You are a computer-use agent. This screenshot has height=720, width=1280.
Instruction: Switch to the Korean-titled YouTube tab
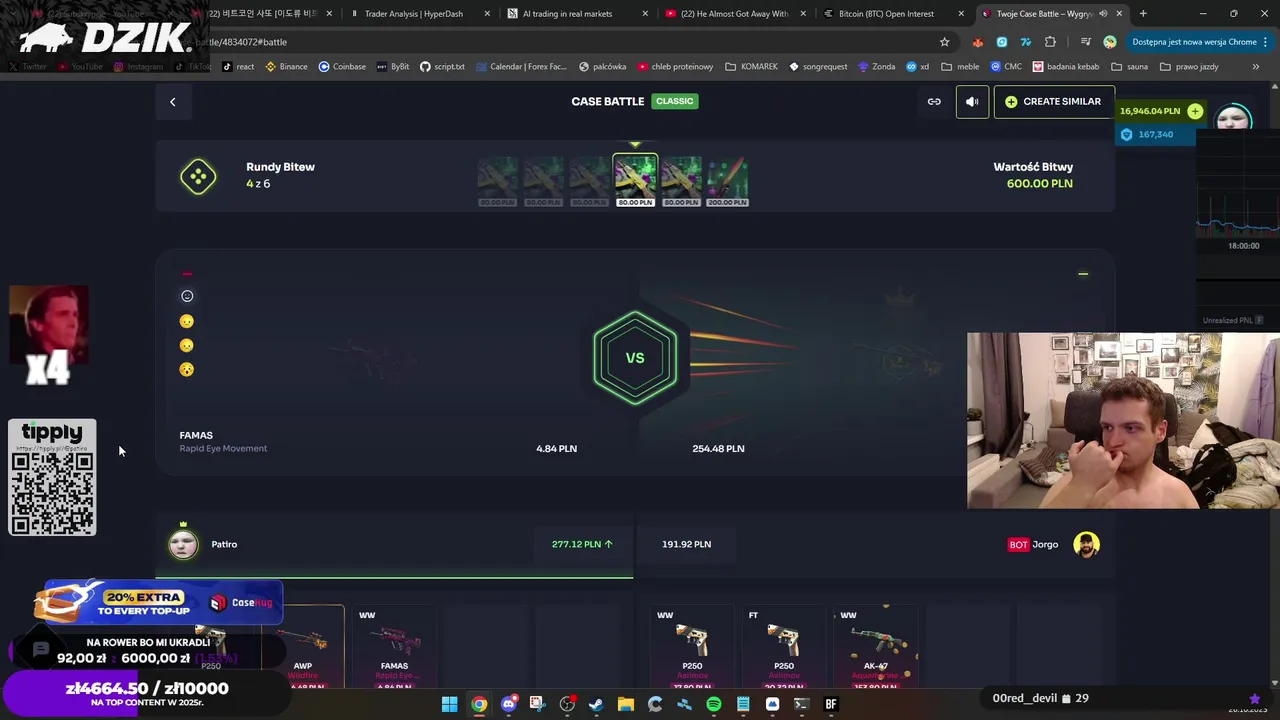coord(262,14)
